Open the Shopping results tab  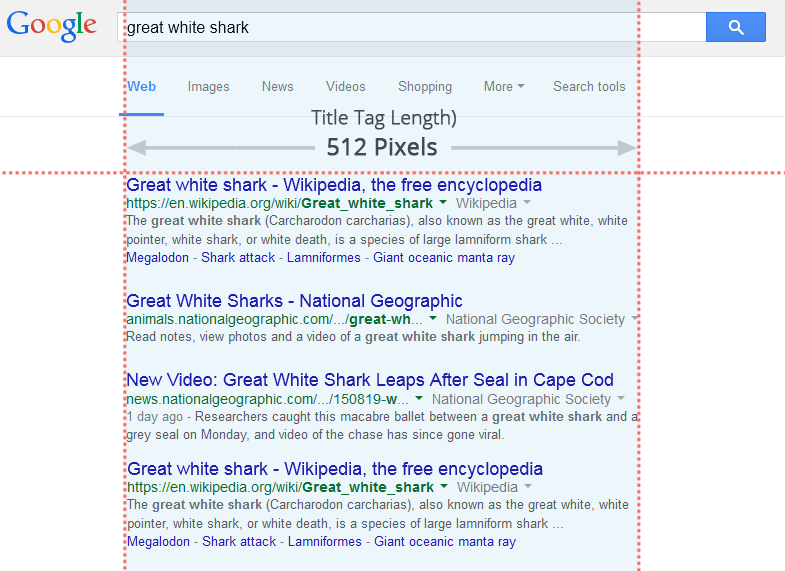click(x=425, y=87)
